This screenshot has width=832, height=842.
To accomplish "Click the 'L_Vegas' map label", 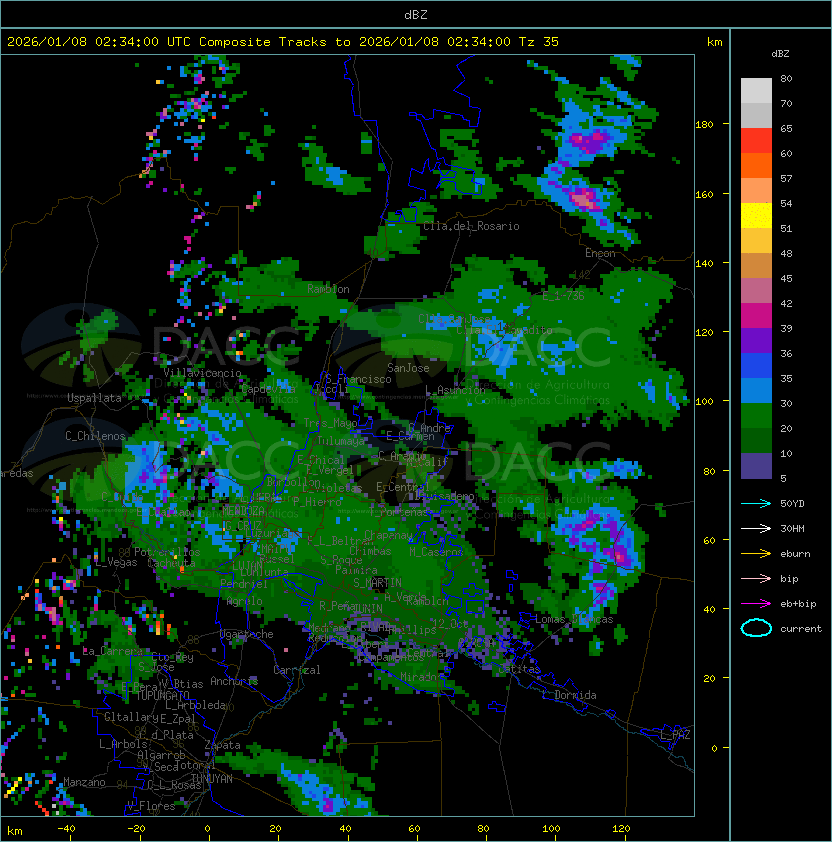I will pyautogui.click(x=116, y=562).
